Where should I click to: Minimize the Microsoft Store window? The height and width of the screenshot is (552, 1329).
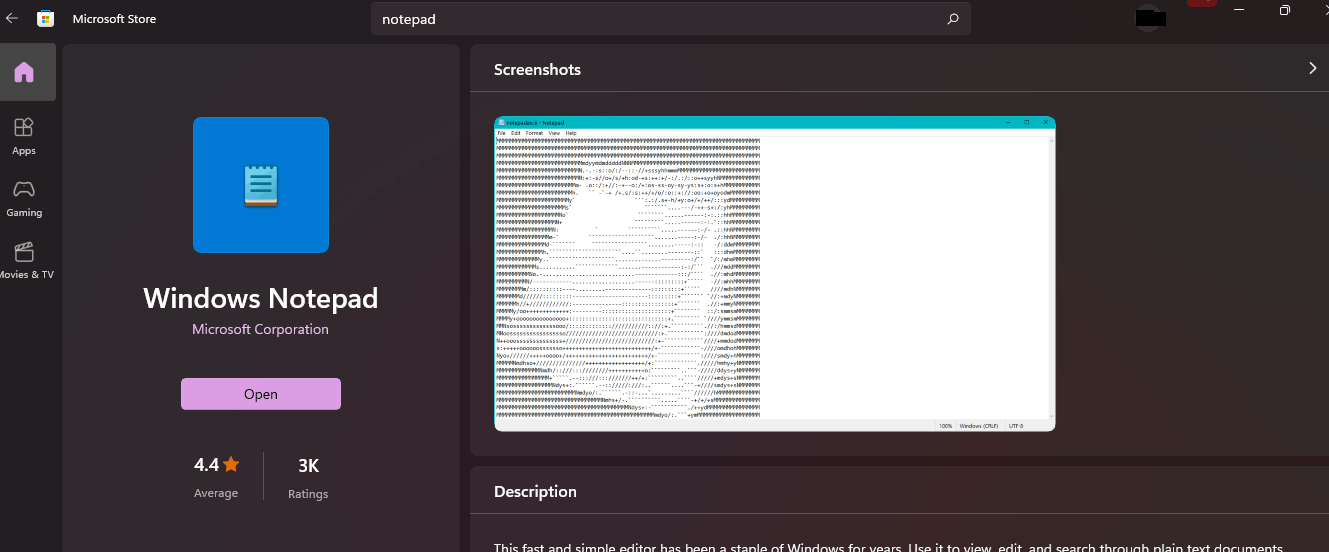[1239, 10]
